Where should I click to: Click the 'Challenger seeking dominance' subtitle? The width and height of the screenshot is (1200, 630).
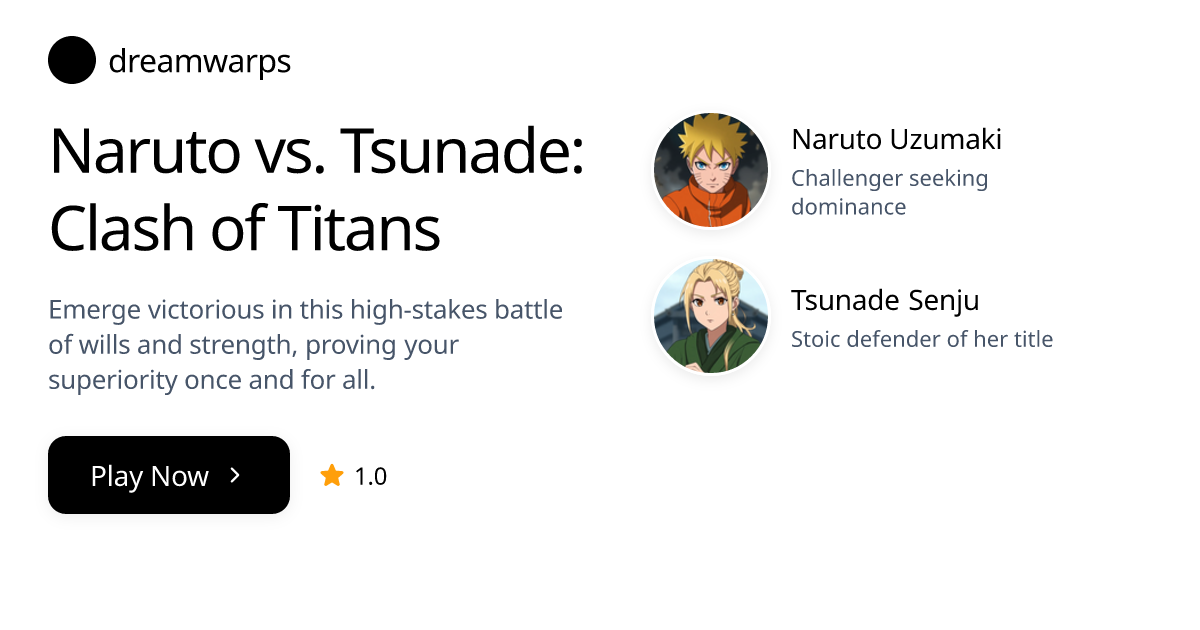click(889, 192)
